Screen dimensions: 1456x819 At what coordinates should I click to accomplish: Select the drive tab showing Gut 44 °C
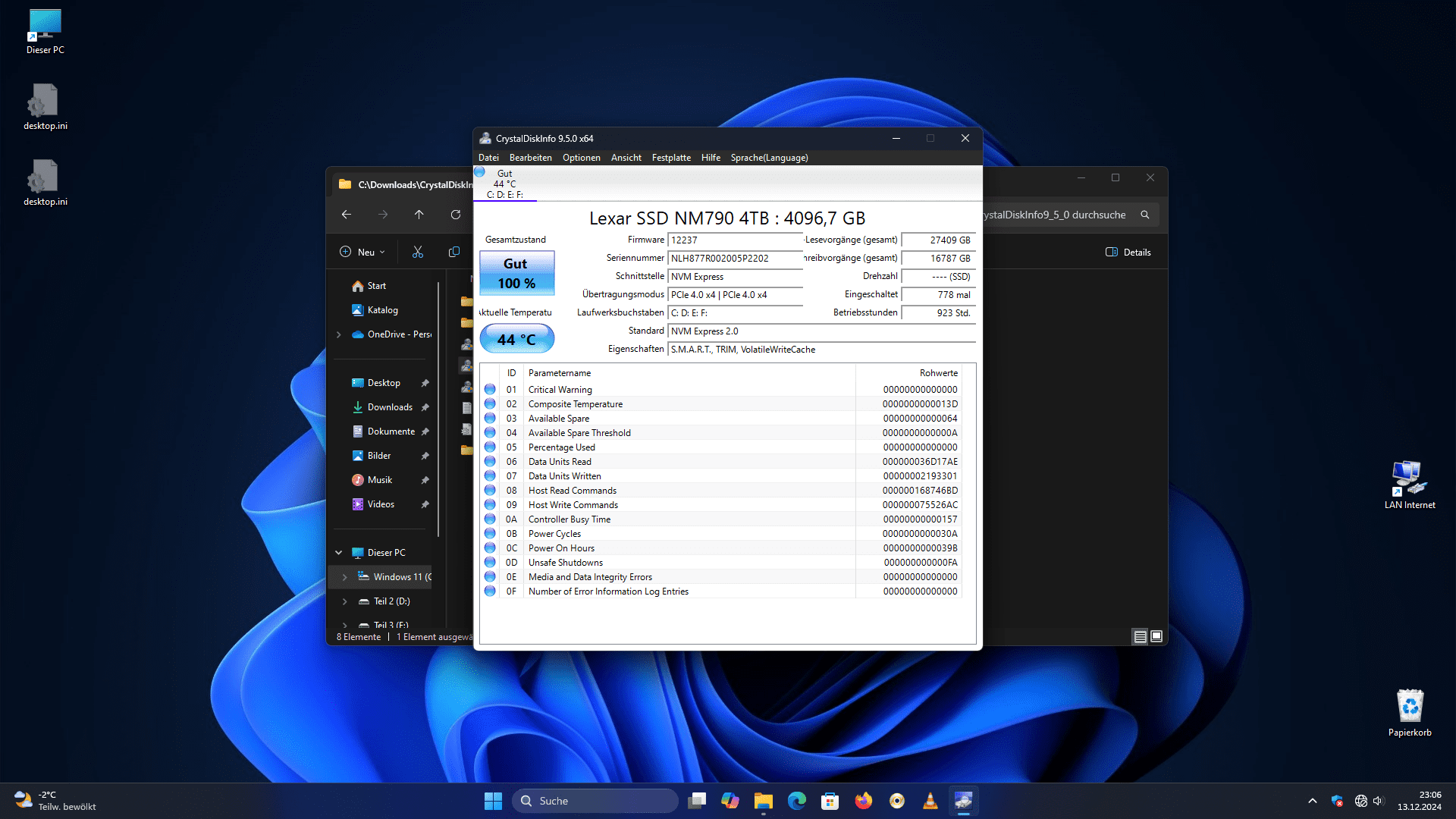pyautogui.click(x=504, y=184)
